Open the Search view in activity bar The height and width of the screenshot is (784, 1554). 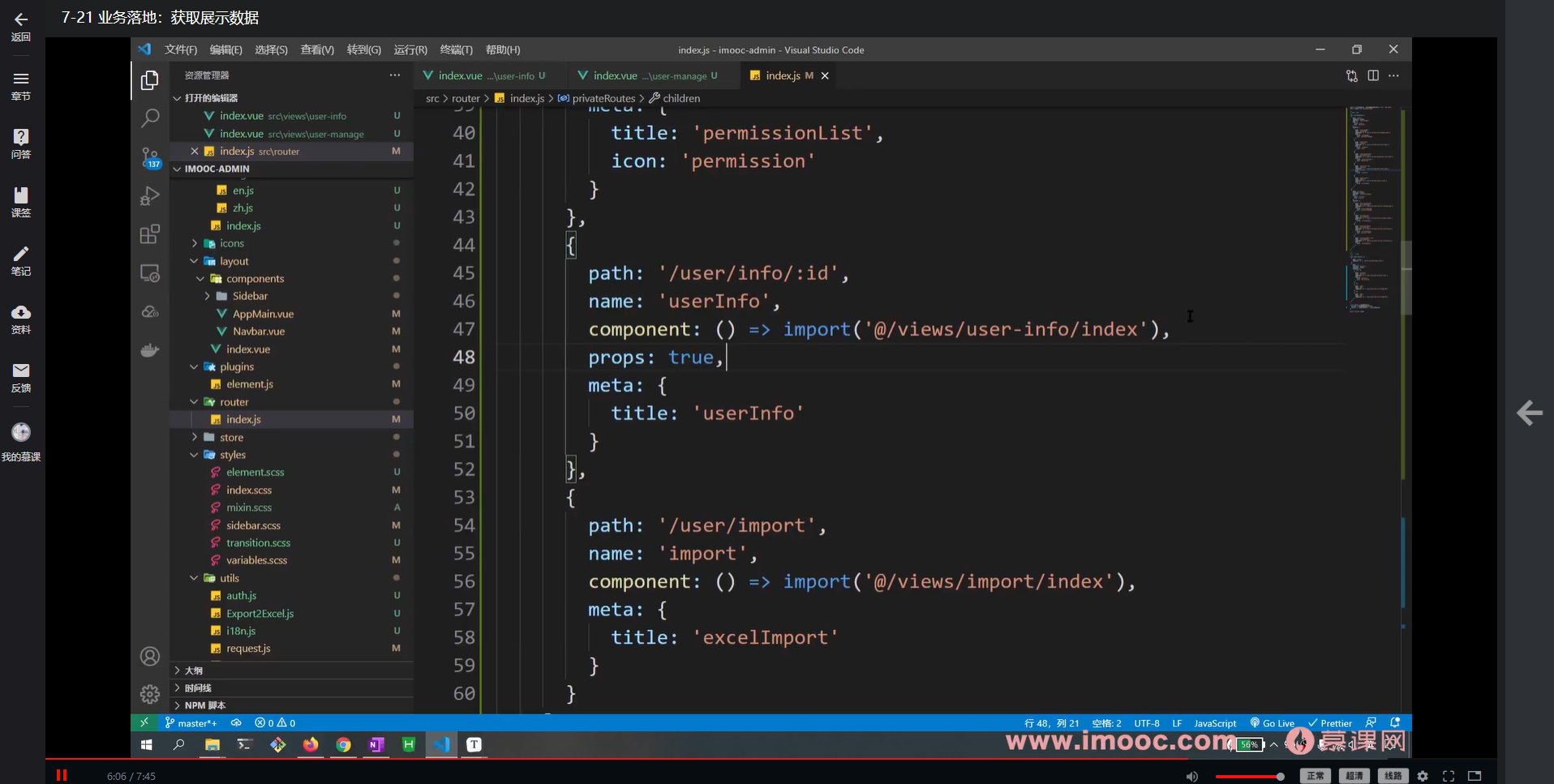click(150, 118)
